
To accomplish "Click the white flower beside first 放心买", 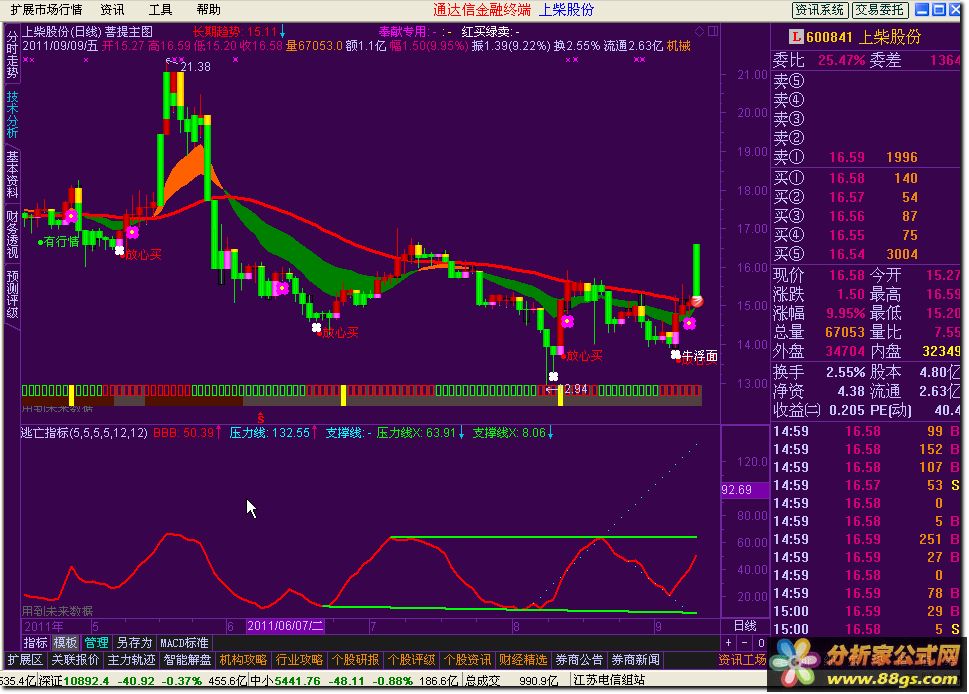I will [119, 250].
